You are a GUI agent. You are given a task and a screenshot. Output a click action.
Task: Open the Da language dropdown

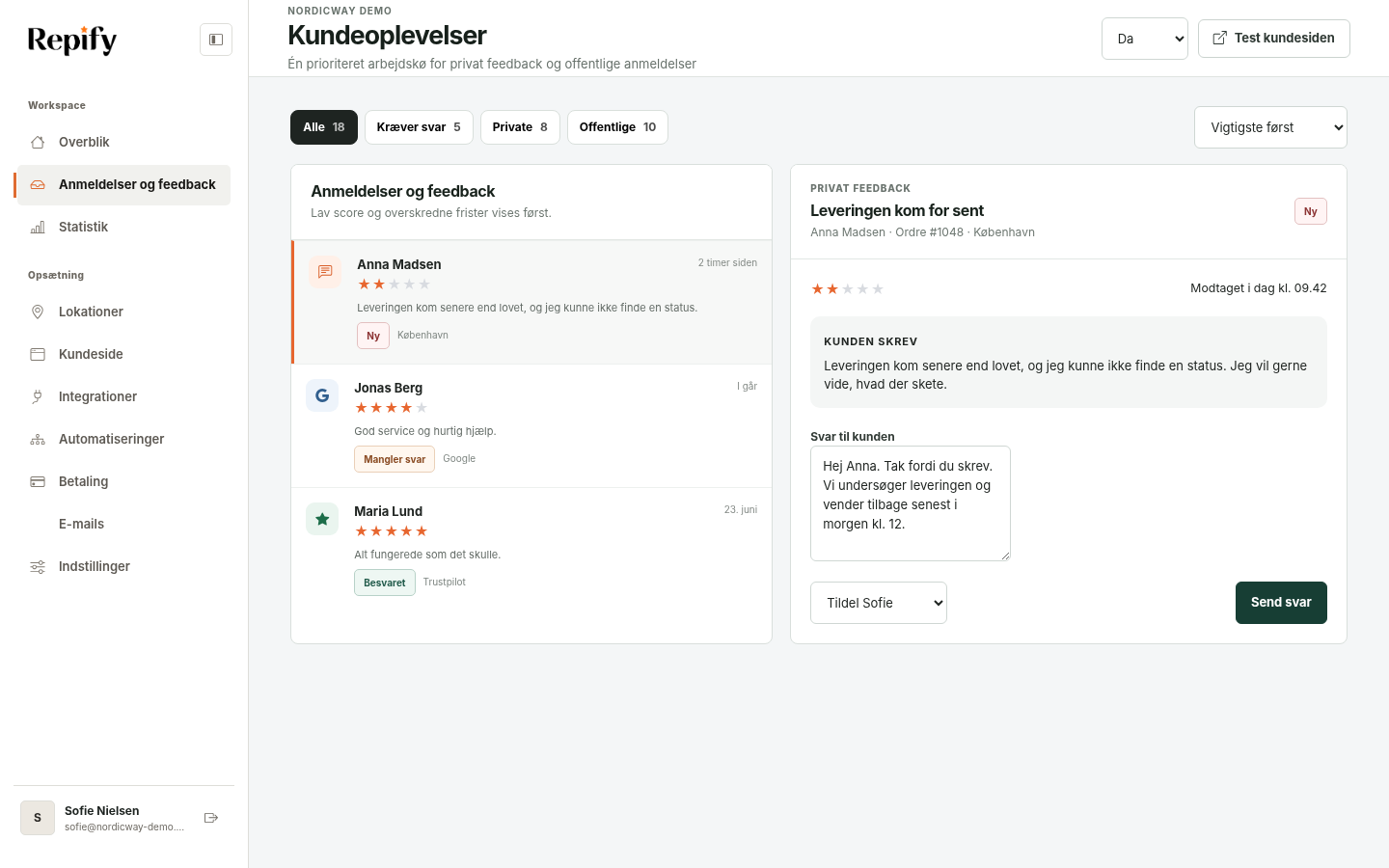click(1145, 39)
